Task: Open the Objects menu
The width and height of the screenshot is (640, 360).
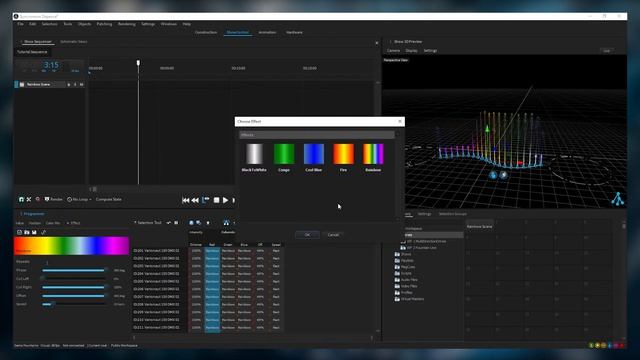Action: [84, 24]
